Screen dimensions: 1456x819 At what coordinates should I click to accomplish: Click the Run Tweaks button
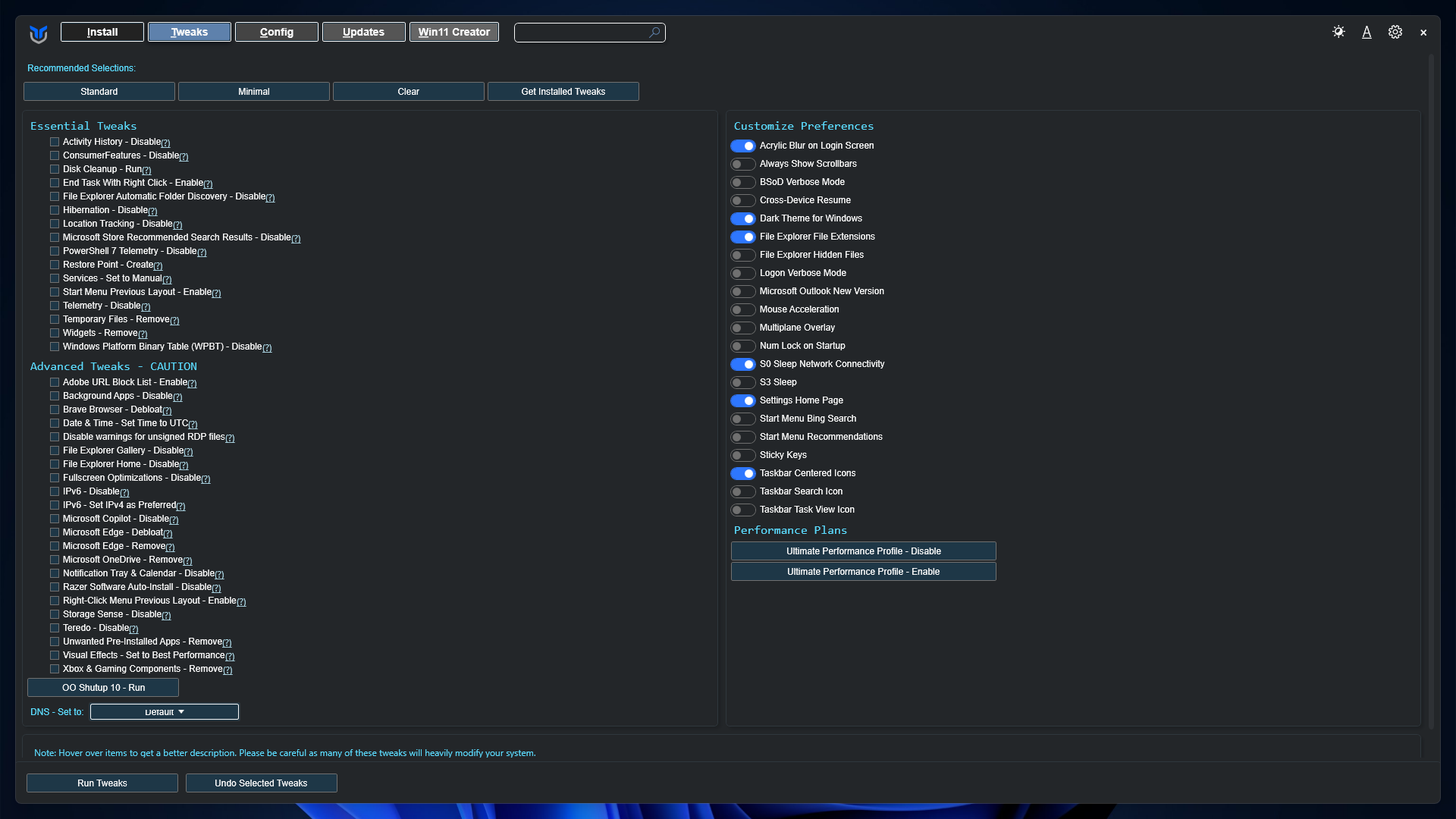[102, 783]
